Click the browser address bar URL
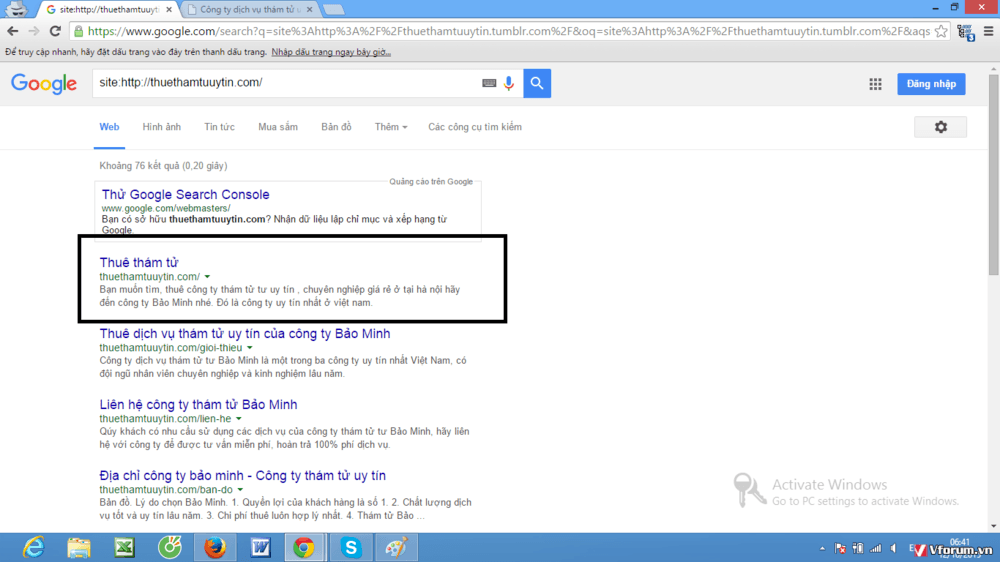This screenshot has height=562, width=1000. (508, 31)
